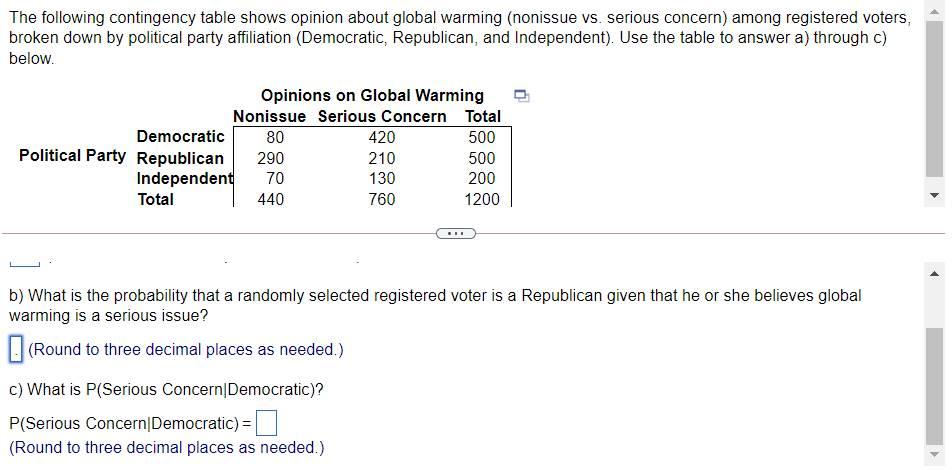Viewport: 952px width, 470px height.
Task: Click the rounding hint under part b
Action: (186, 350)
